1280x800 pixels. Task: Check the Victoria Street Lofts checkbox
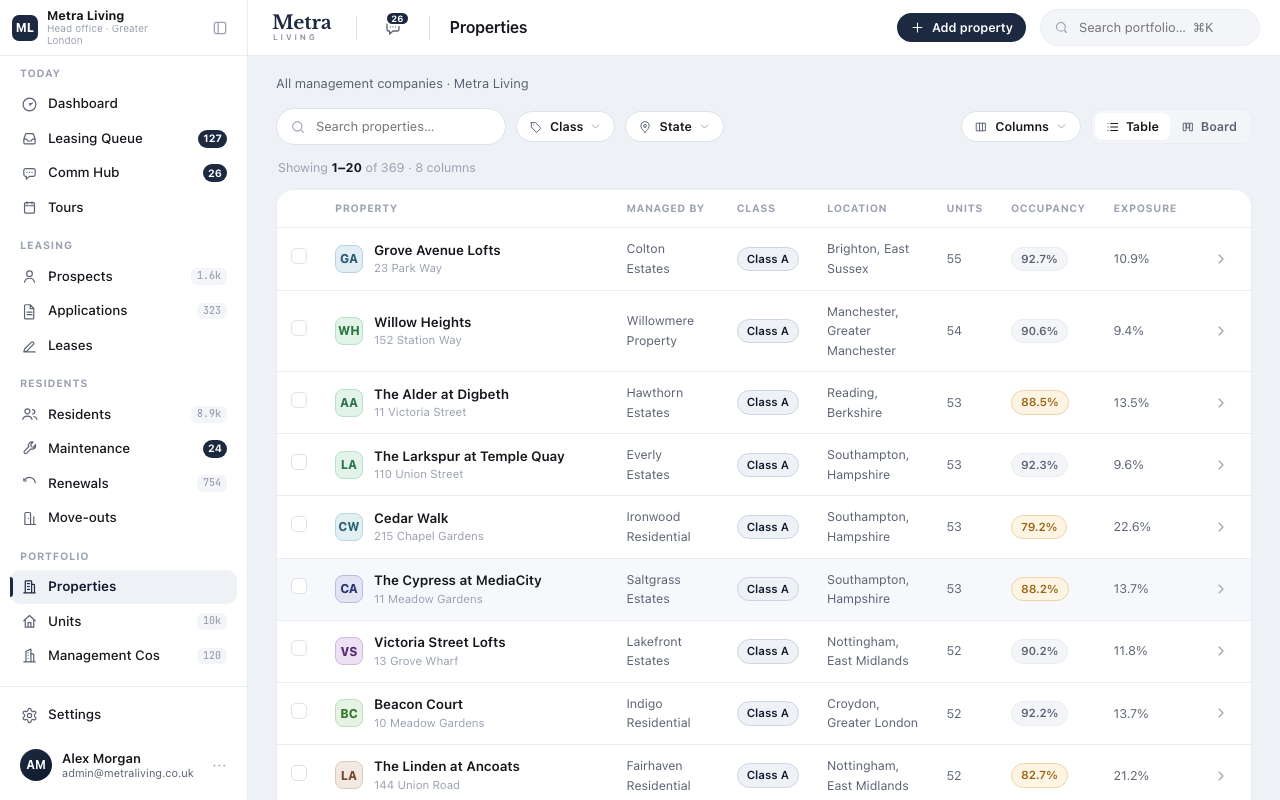pyautogui.click(x=299, y=648)
